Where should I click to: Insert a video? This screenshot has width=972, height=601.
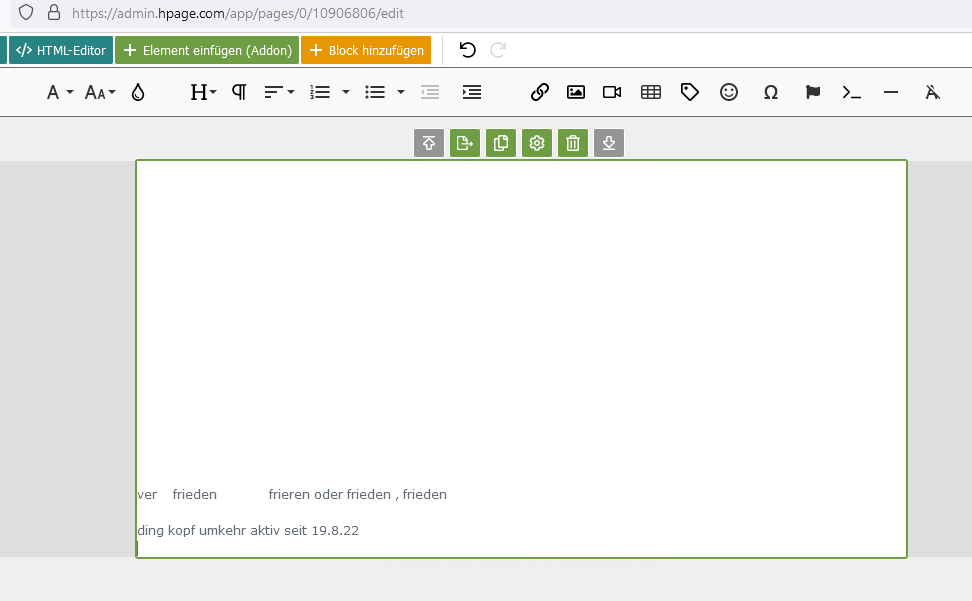pos(612,92)
